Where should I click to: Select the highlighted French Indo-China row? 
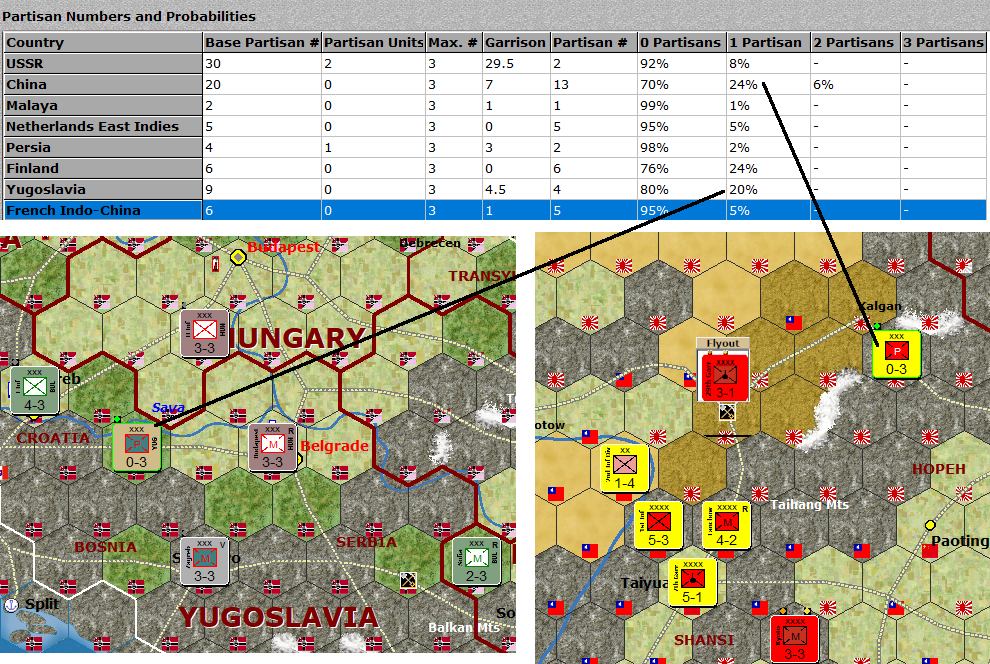[x=495, y=210]
